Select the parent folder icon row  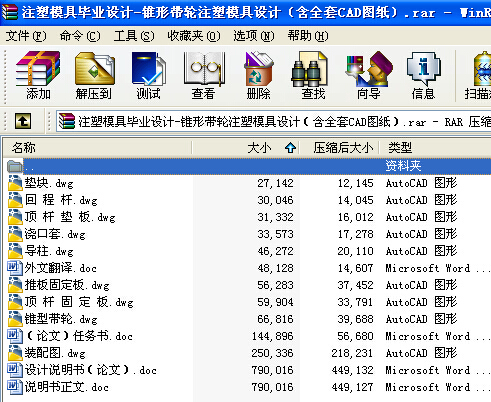point(15,166)
